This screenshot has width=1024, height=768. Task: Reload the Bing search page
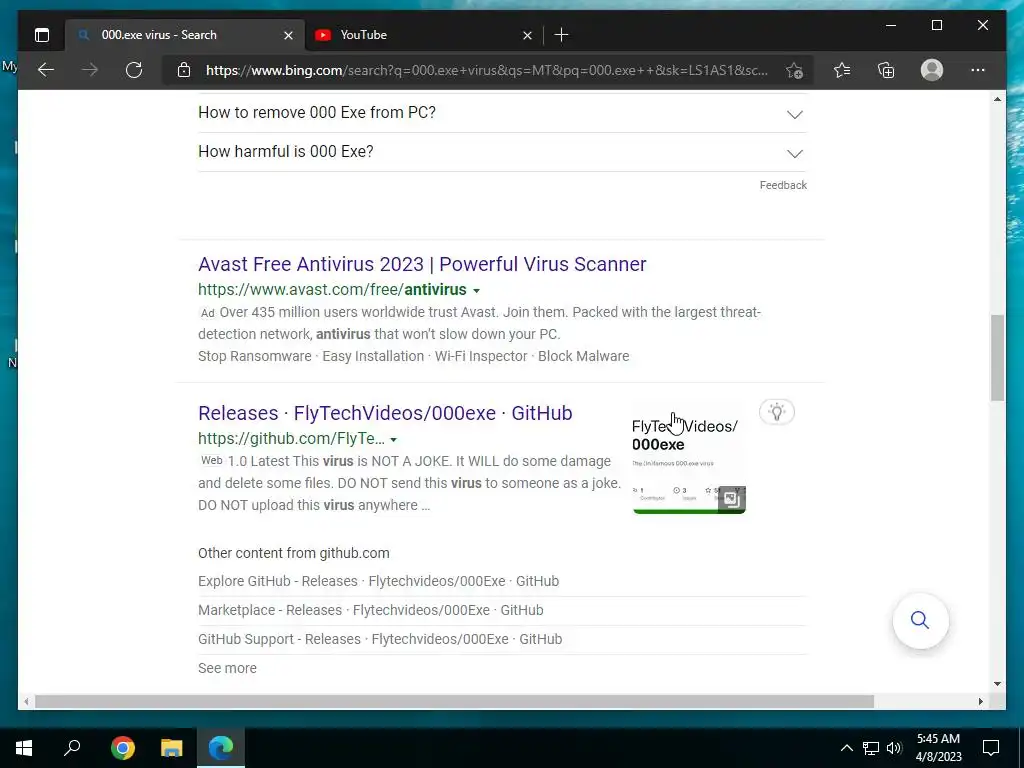(x=134, y=70)
